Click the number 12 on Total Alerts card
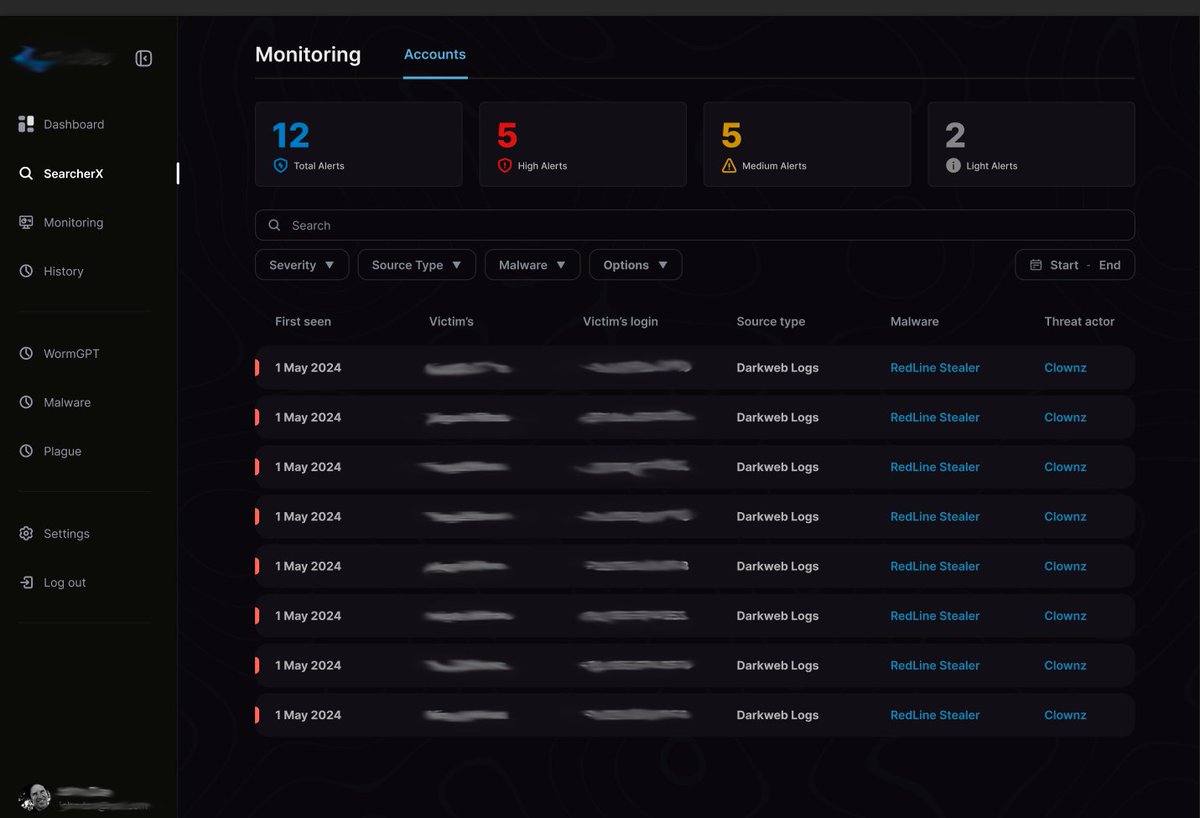Viewport: 1200px width, 818px height. 291,135
